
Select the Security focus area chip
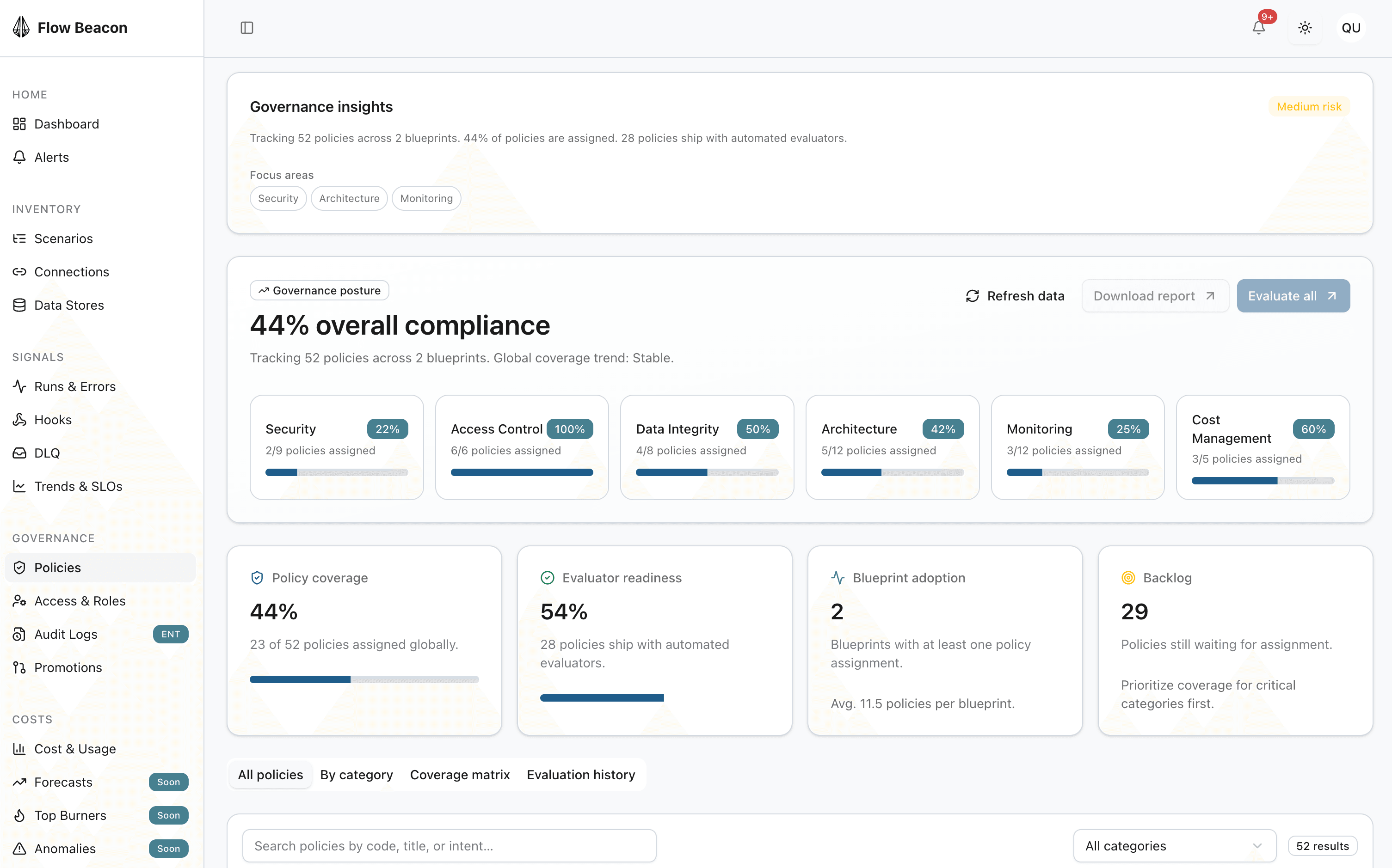click(x=278, y=198)
